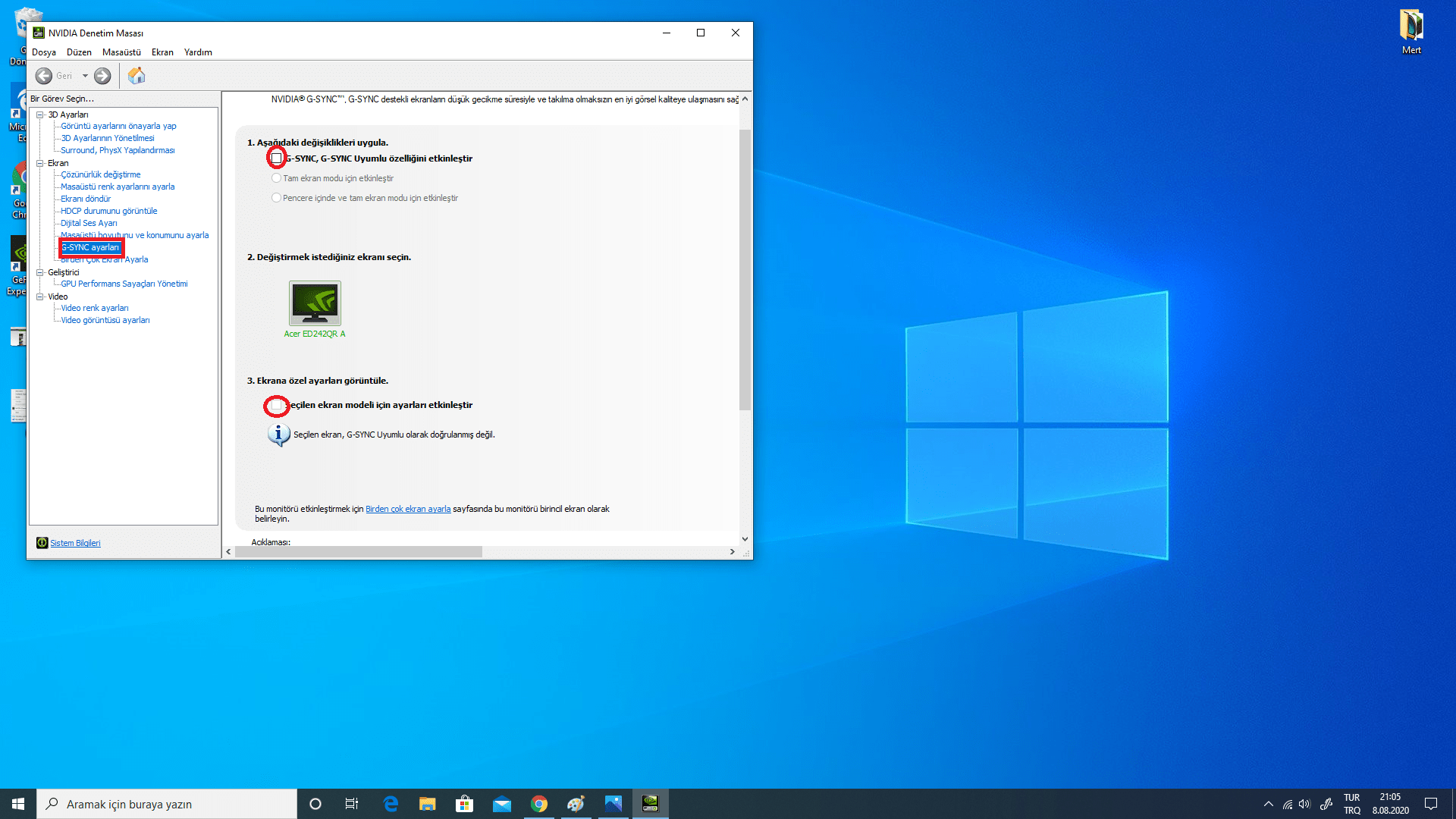
Task: Collapse the 3D Ayarları tree node
Action: pyautogui.click(x=40, y=115)
